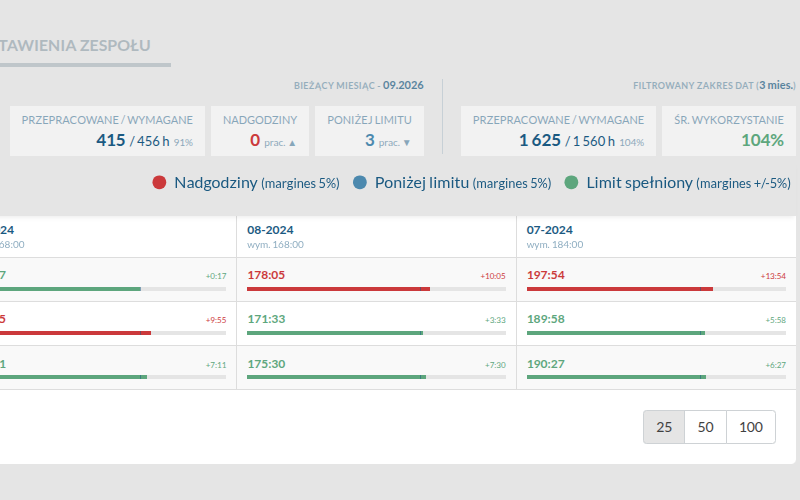Click the Bieżący miesiąc 09.2026 label
This screenshot has height=500, width=800.
tap(359, 86)
